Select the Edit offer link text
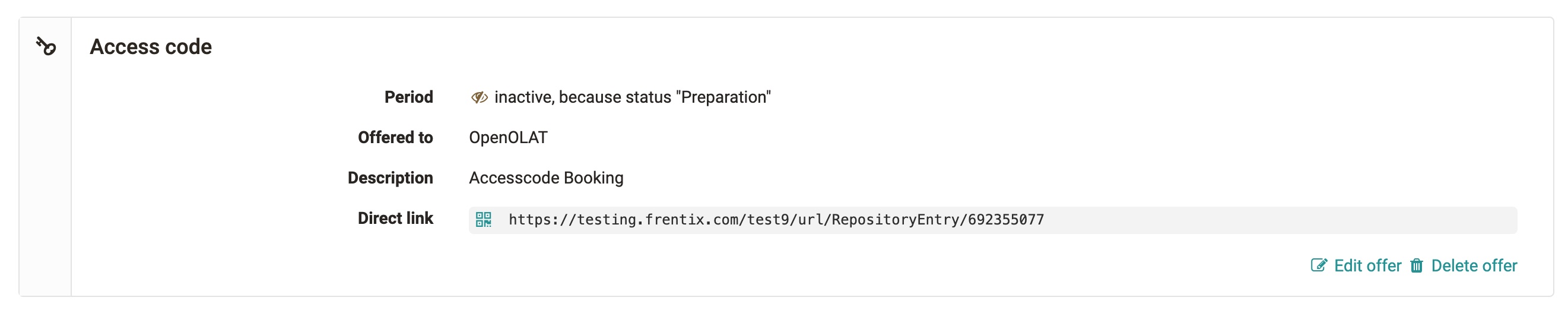1568x310 pixels. click(x=1367, y=265)
